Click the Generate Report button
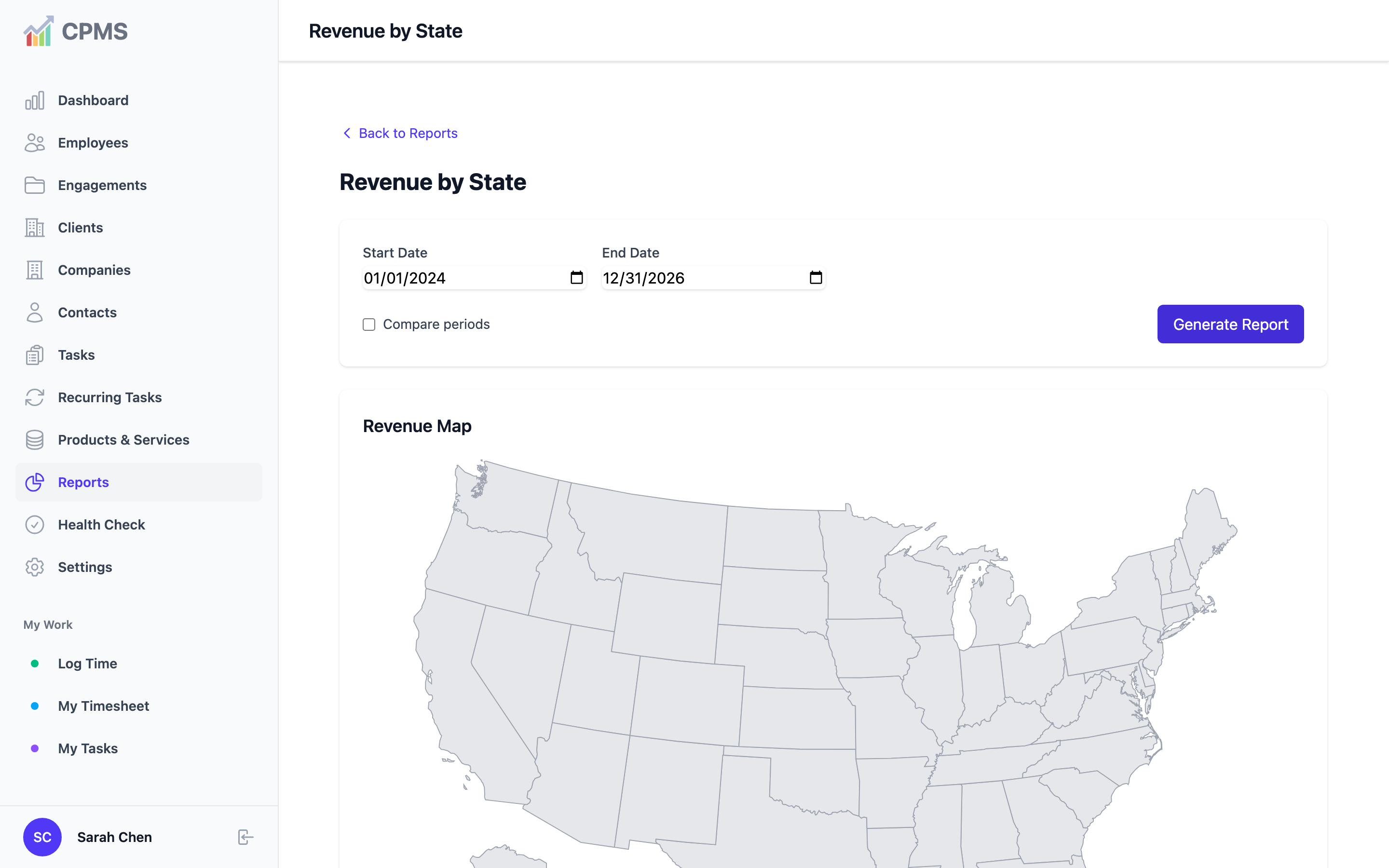 click(1230, 325)
